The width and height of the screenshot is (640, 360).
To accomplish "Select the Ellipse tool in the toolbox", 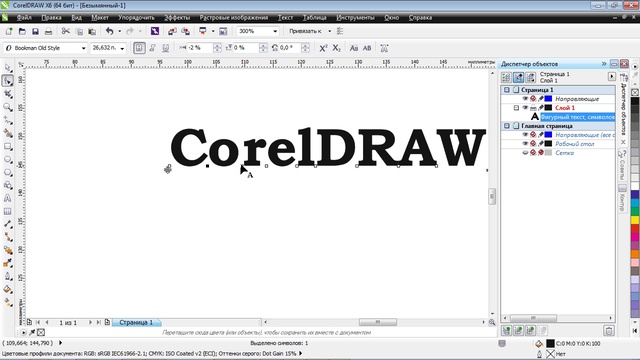I will 7,159.
